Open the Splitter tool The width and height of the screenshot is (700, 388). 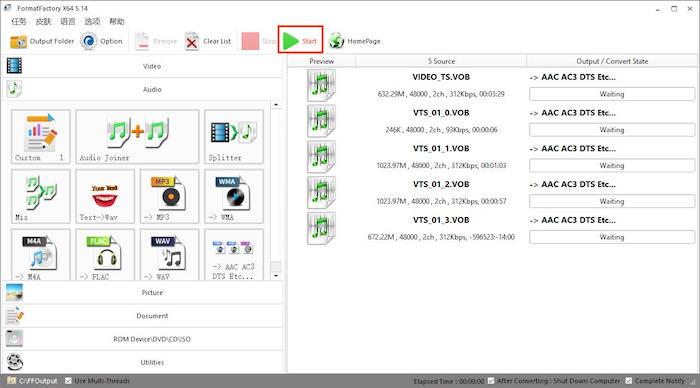point(234,137)
